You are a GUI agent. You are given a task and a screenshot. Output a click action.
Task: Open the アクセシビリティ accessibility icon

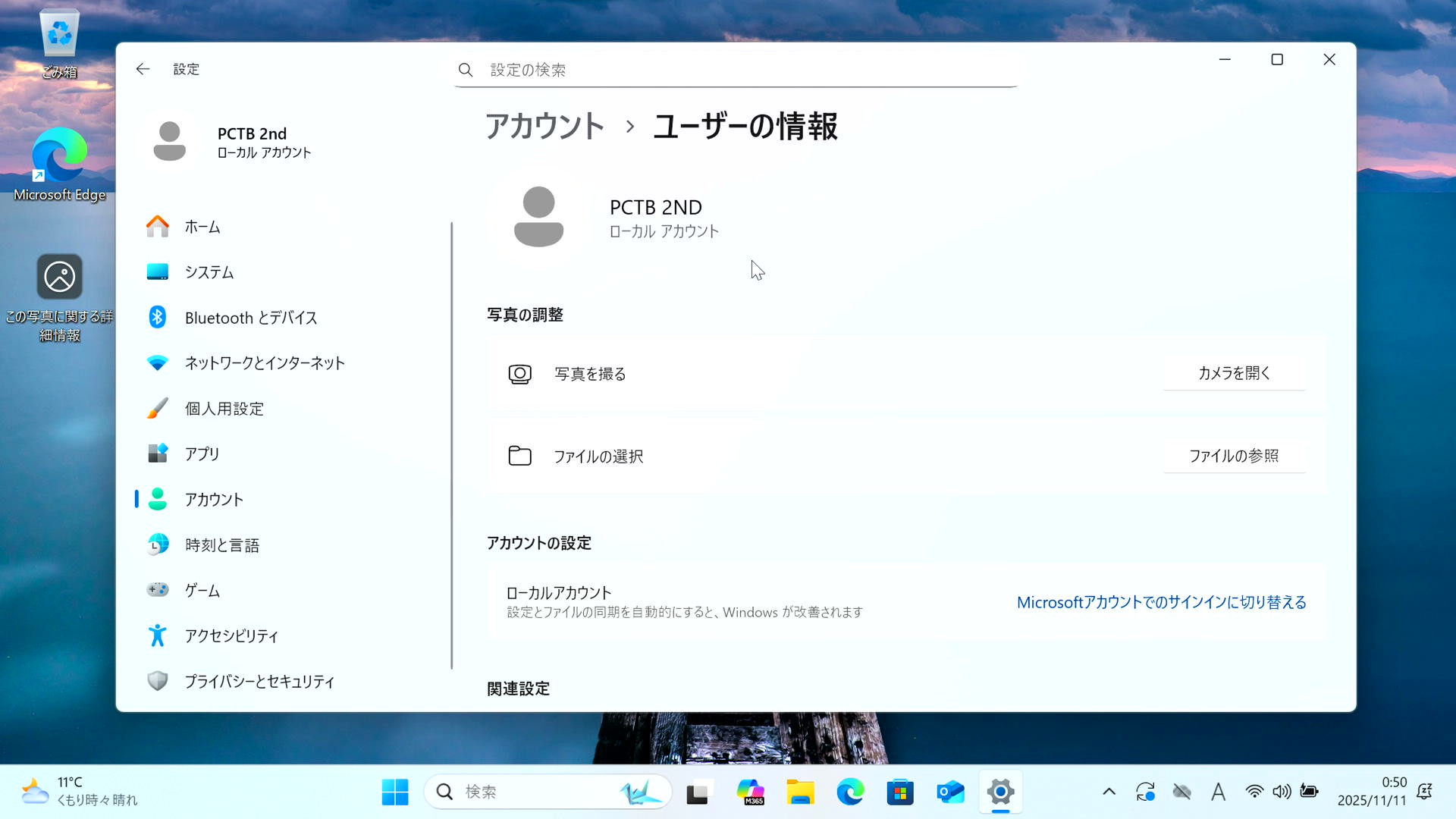click(x=158, y=635)
